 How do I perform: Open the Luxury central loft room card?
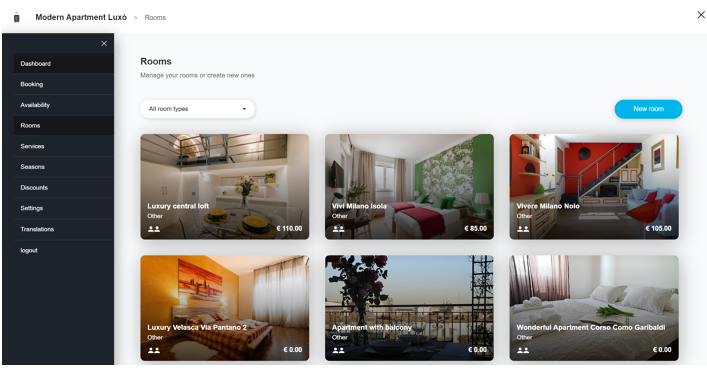click(x=225, y=187)
